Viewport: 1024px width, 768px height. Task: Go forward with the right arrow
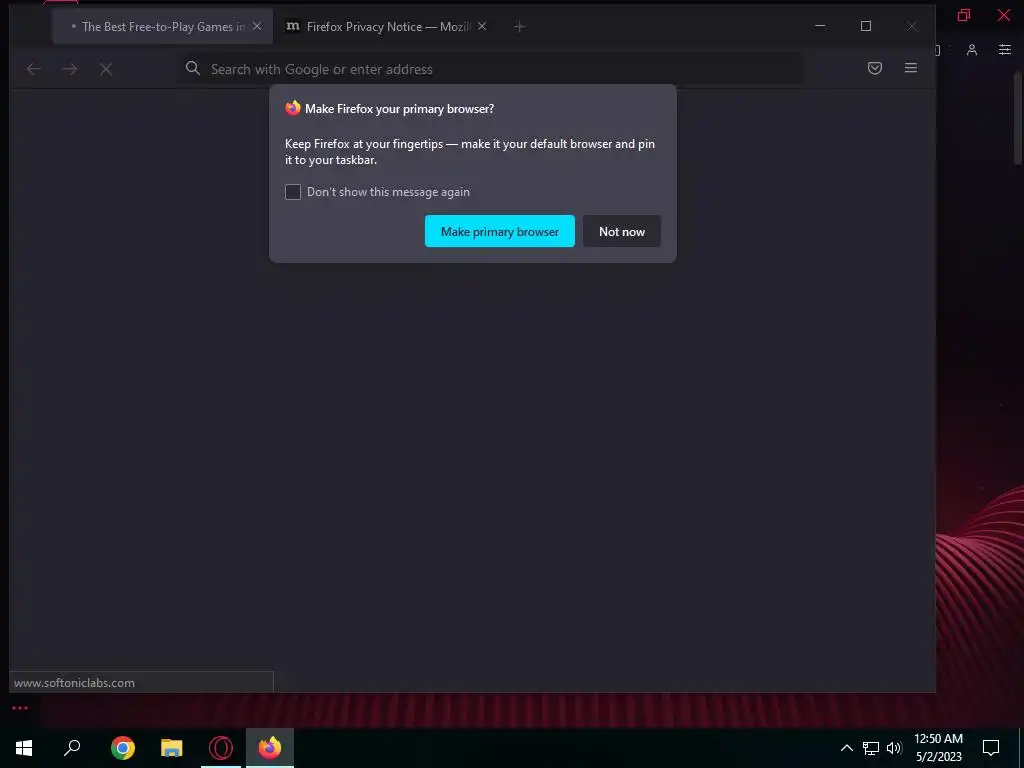pyautogui.click(x=70, y=69)
